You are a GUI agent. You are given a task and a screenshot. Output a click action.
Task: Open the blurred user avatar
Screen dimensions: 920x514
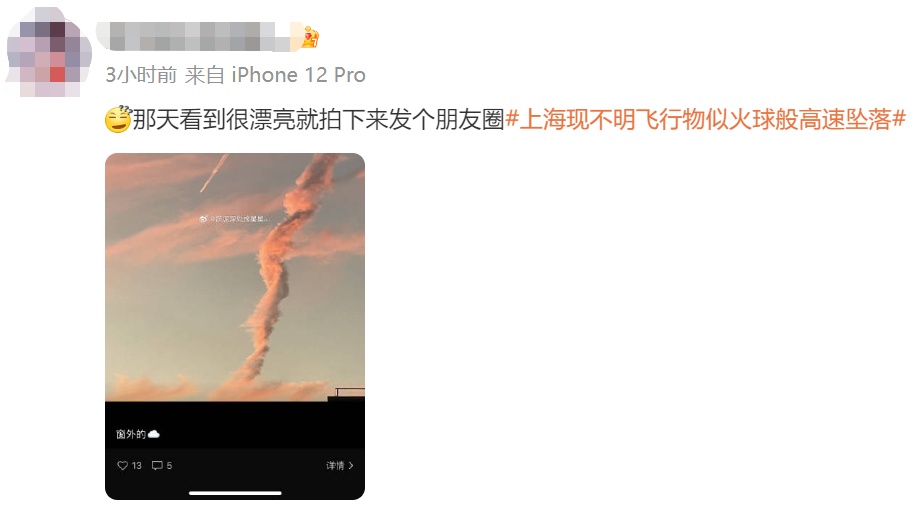click(49, 52)
